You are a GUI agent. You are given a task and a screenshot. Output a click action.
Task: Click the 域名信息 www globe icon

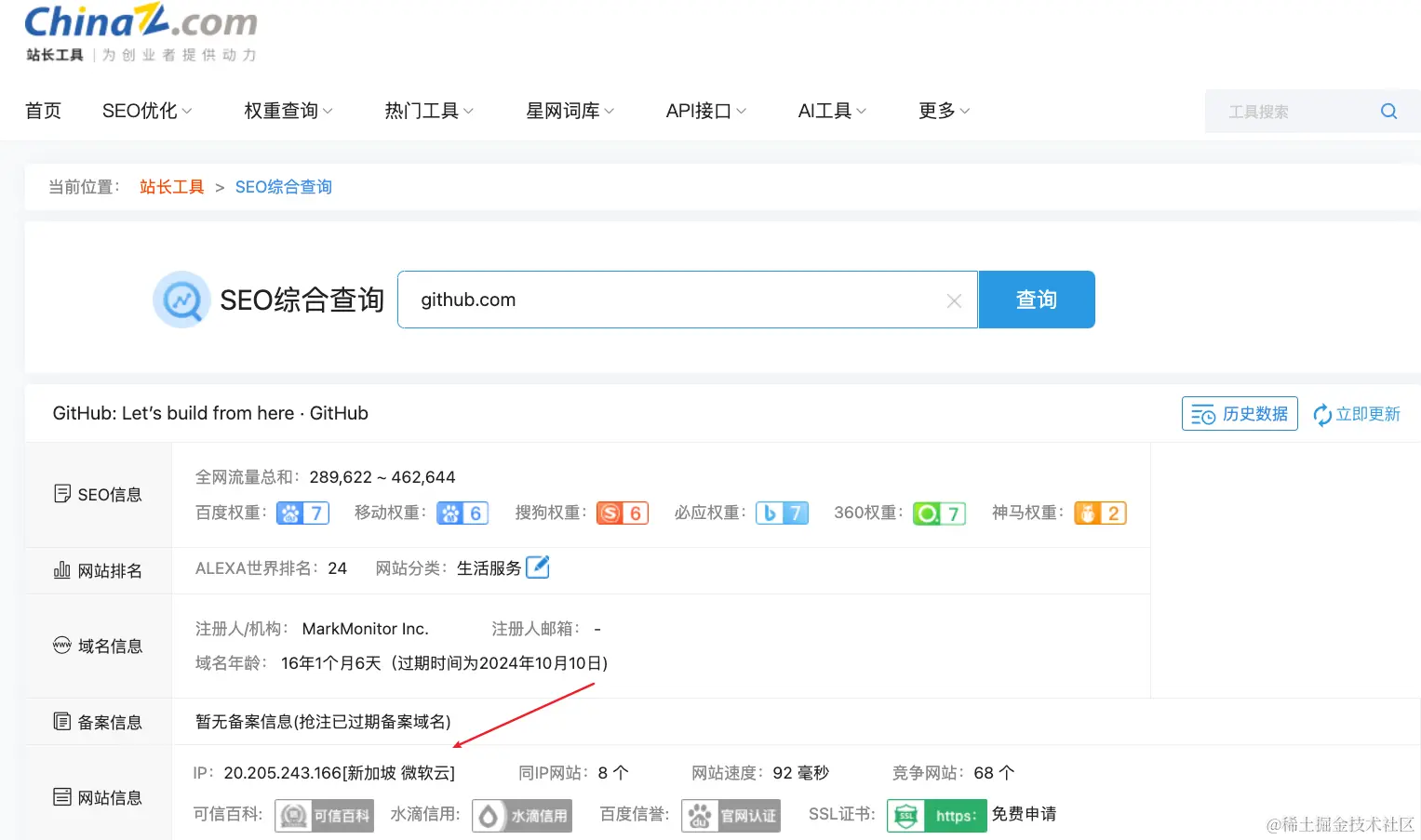coord(62,645)
